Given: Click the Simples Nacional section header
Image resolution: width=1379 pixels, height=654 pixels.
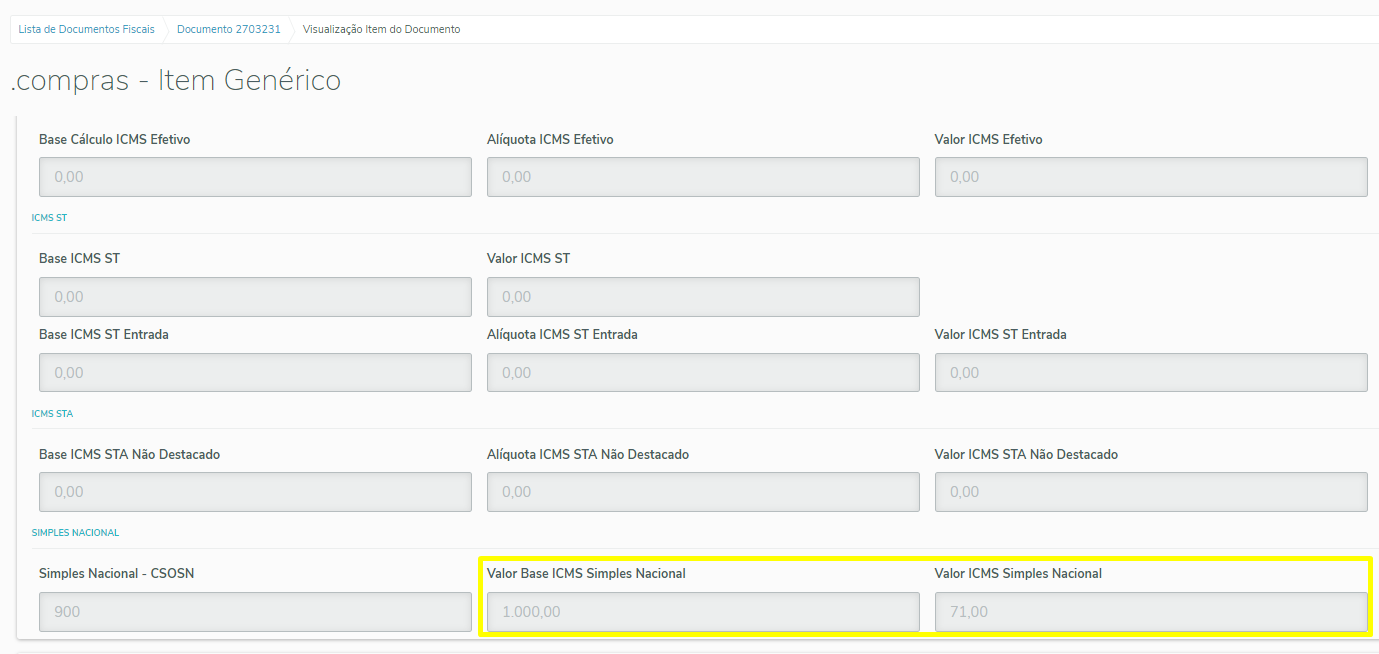Looking at the screenshot, I should click(75, 533).
